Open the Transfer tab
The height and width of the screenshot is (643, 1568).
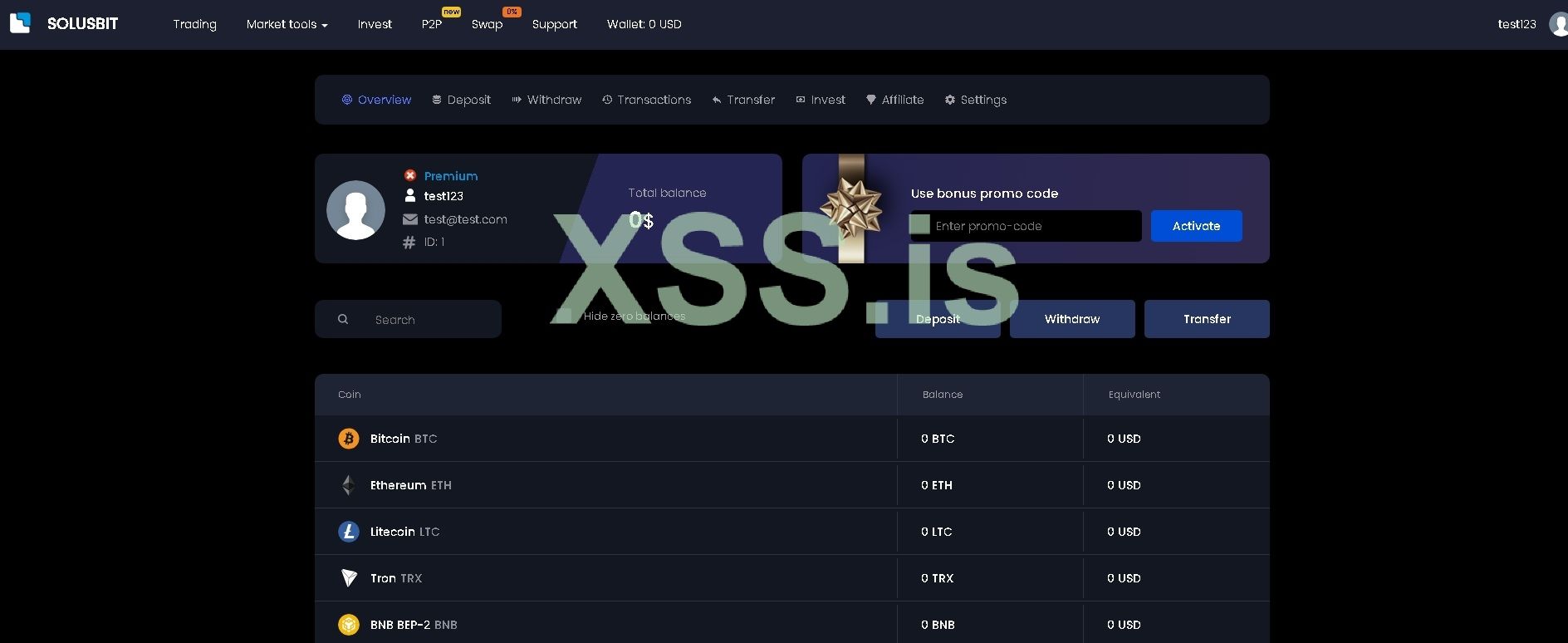pyautogui.click(x=743, y=100)
